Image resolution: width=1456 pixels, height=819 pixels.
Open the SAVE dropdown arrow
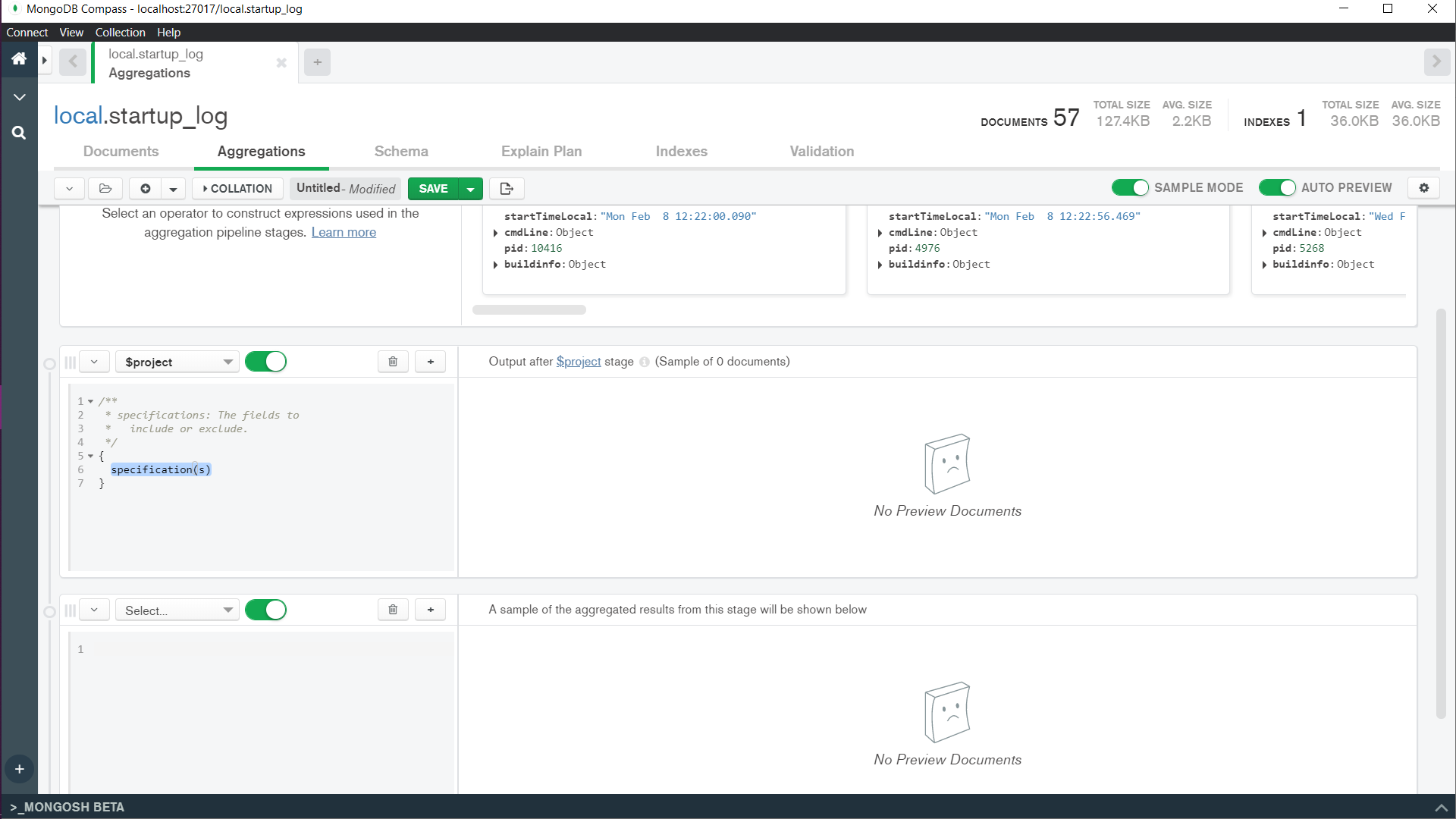click(x=470, y=188)
